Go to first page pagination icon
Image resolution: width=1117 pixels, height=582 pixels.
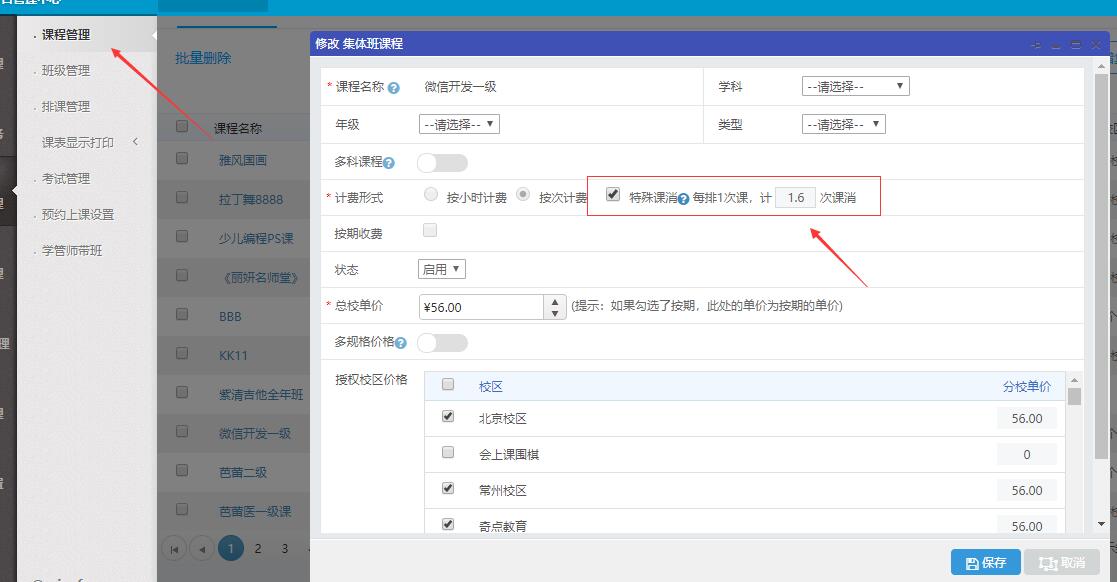[x=175, y=549]
